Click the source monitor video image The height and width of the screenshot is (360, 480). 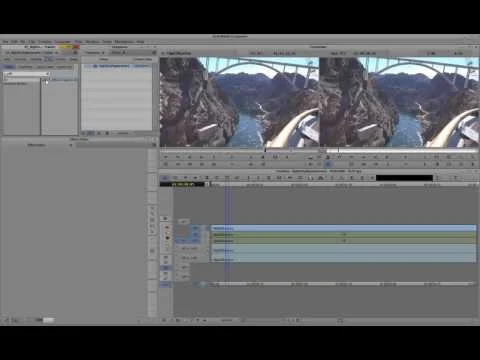coord(239,102)
